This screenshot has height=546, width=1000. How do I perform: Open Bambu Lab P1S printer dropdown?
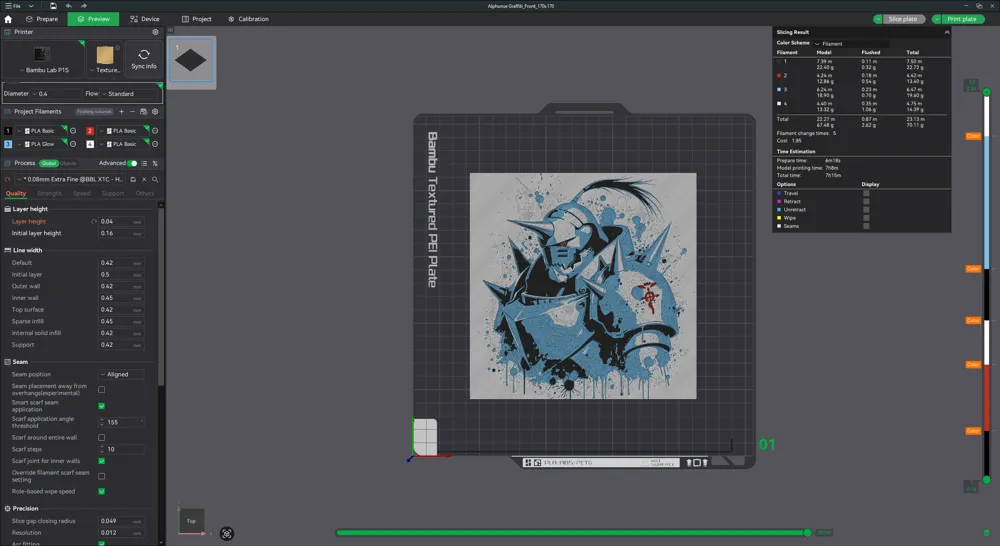pyautogui.click(x=43, y=70)
